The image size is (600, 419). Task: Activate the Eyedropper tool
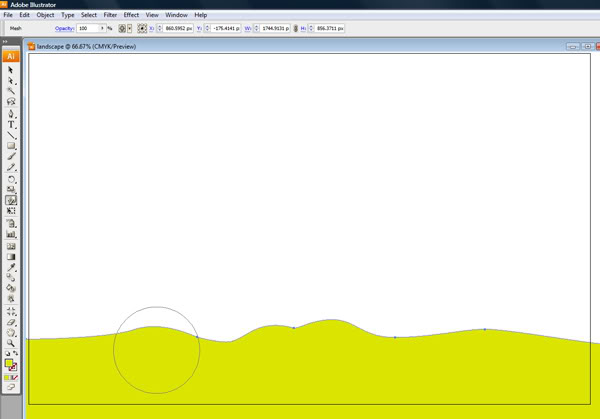click(11, 267)
